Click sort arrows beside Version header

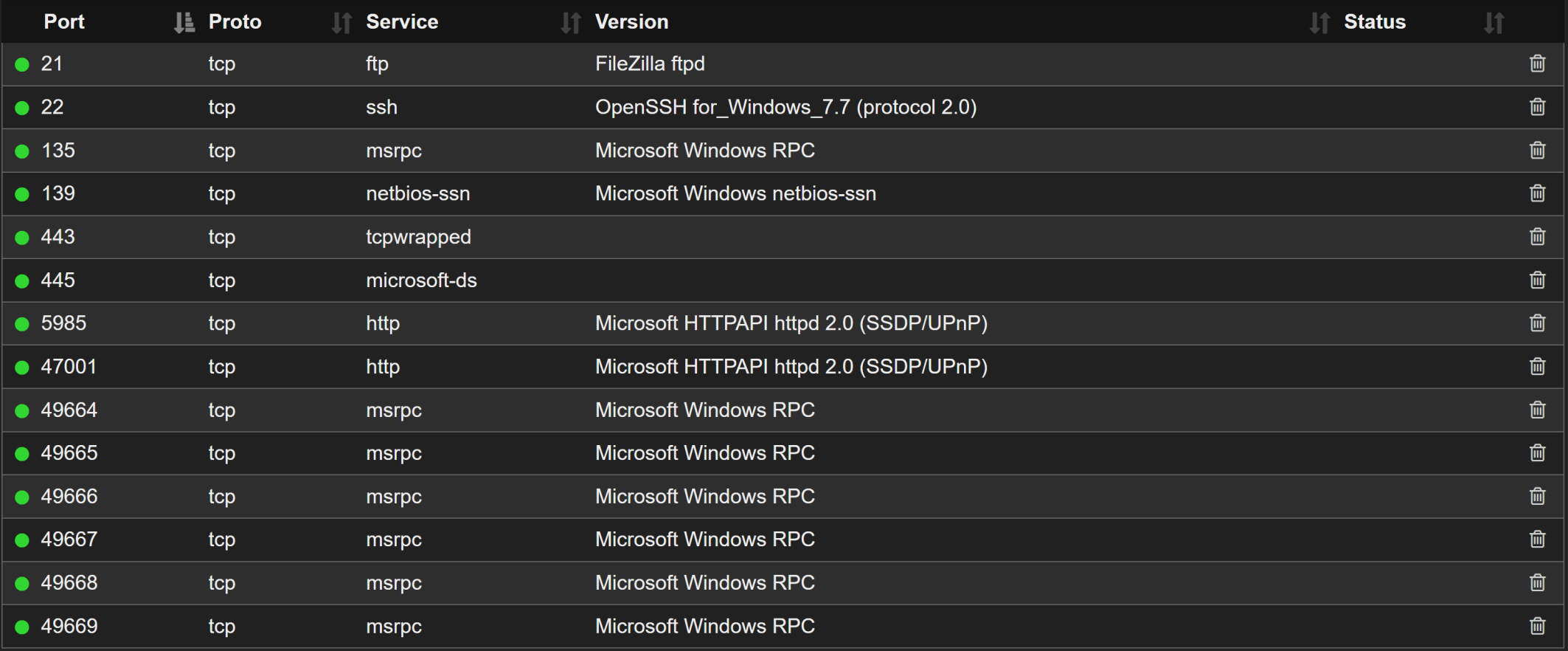1319,23
